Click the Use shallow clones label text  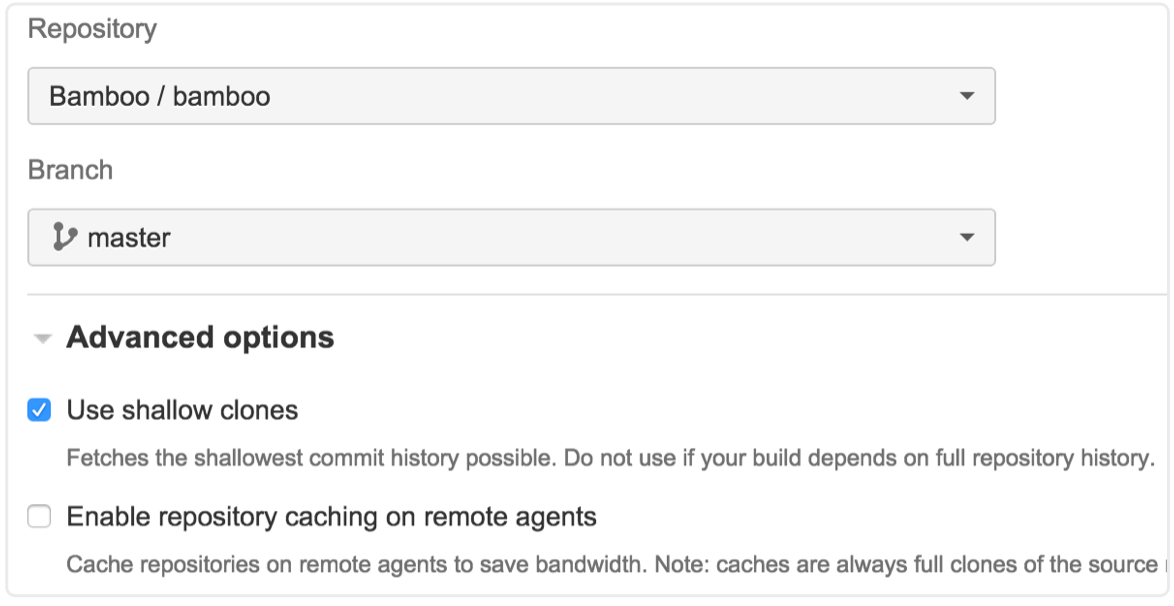pos(181,409)
